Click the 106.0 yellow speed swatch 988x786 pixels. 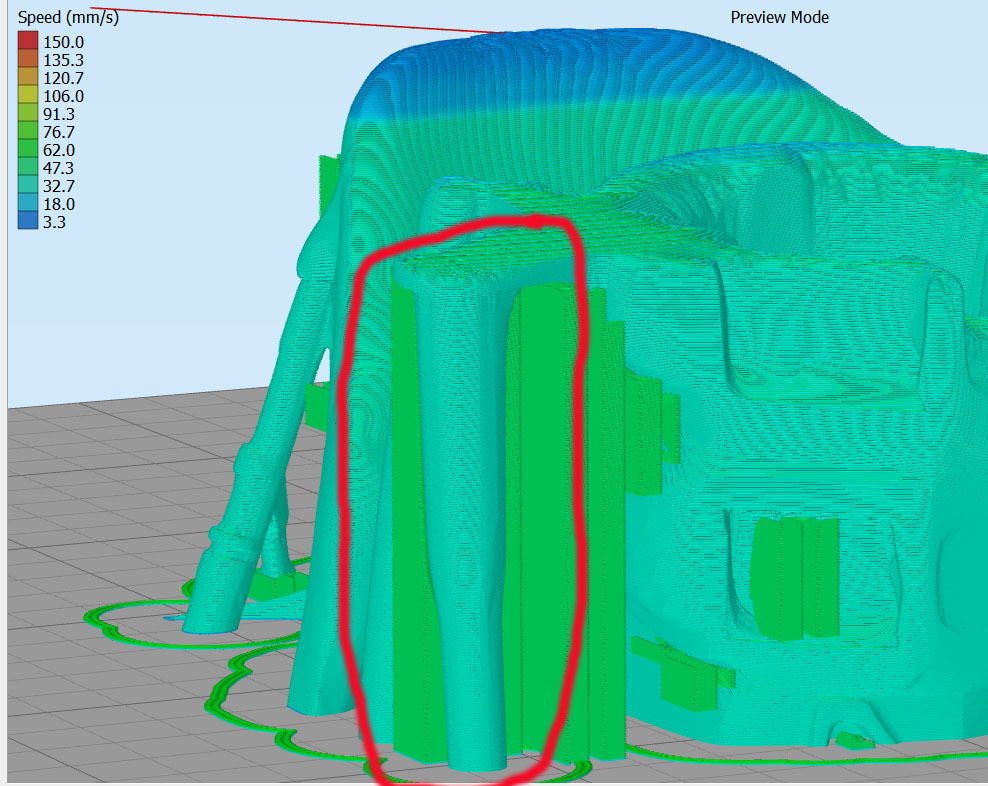[28, 95]
